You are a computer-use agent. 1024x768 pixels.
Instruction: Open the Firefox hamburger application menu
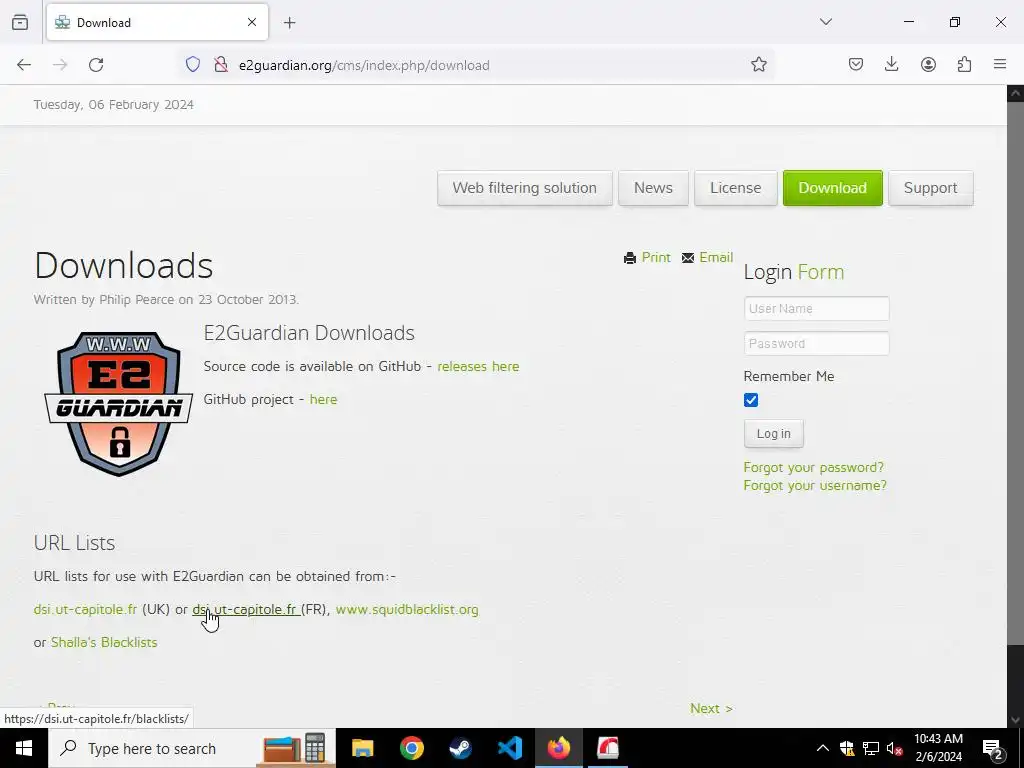pos(1000,65)
